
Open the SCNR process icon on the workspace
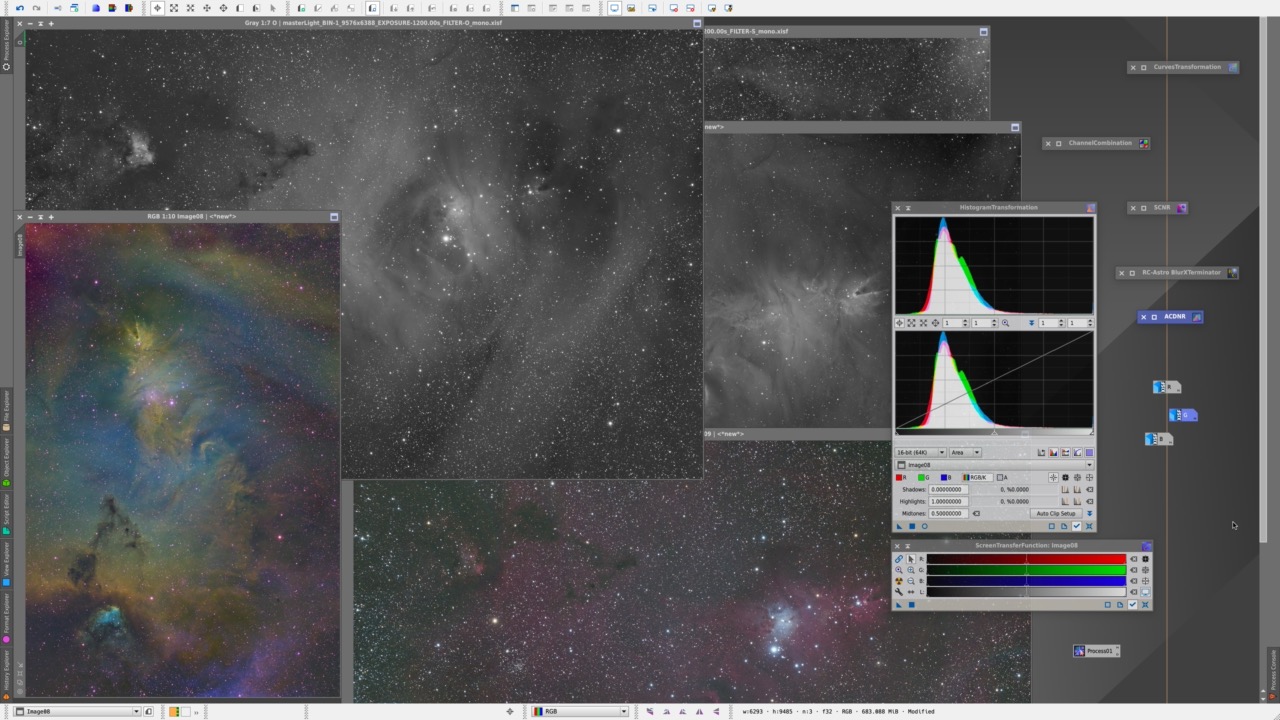pyautogui.click(x=1162, y=207)
